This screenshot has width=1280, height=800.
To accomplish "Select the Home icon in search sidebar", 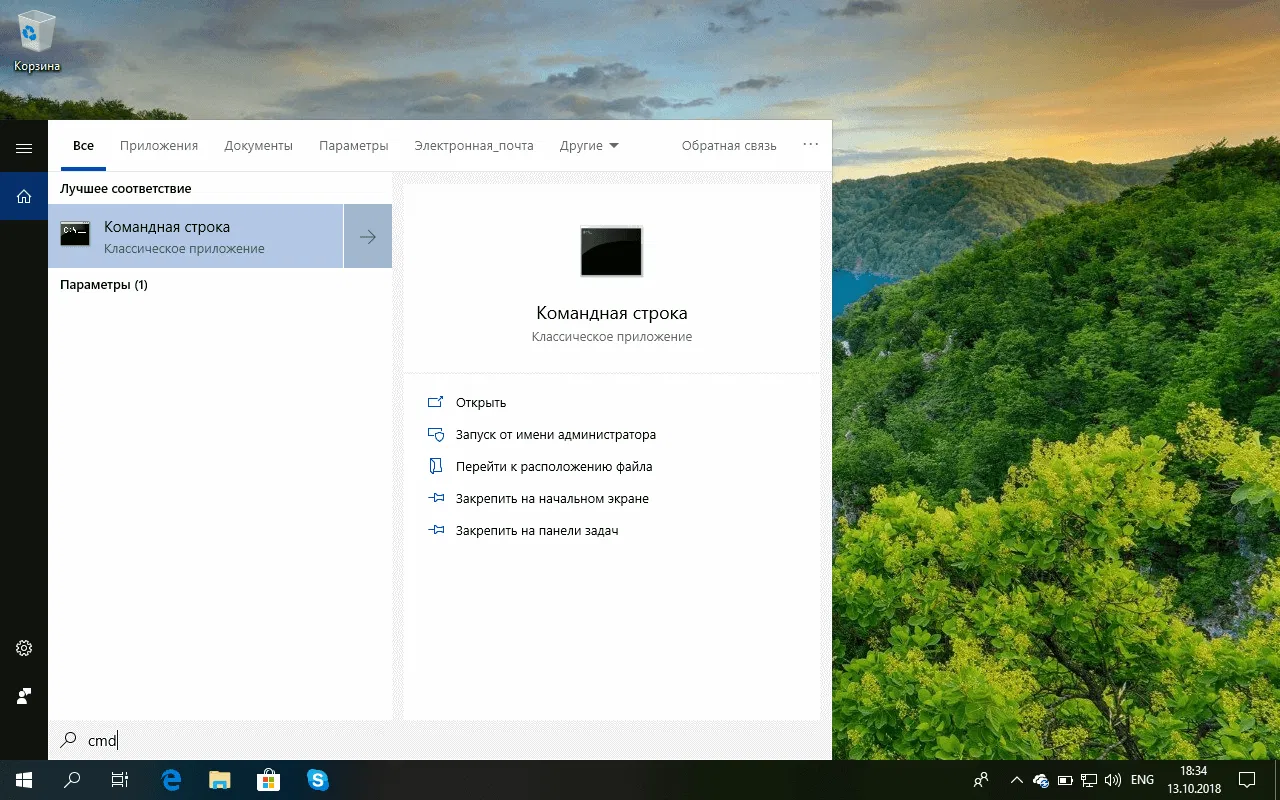I will tap(24, 197).
